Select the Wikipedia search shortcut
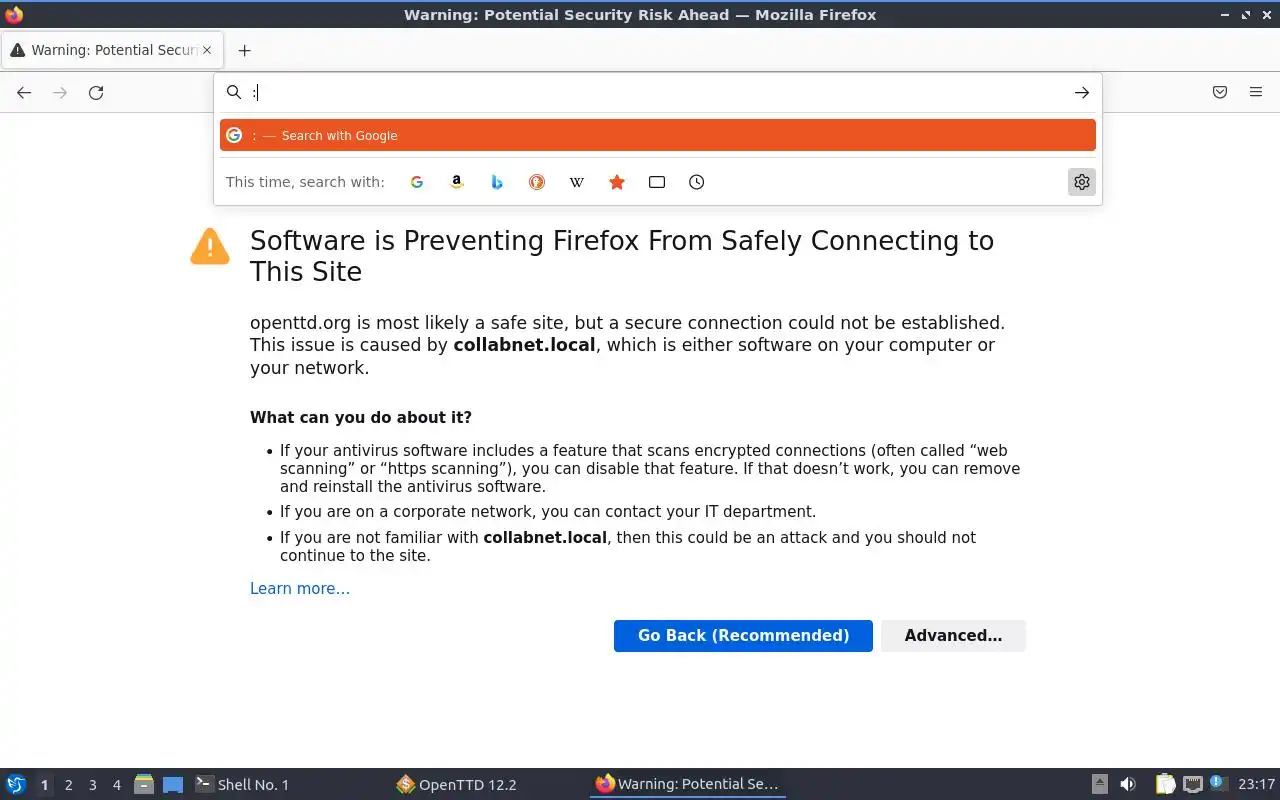Image resolution: width=1280 pixels, height=800 pixels. (577, 182)
